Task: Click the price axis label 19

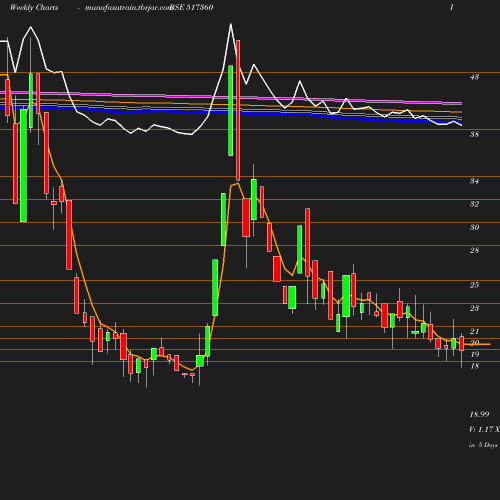Action: (474, 354)
